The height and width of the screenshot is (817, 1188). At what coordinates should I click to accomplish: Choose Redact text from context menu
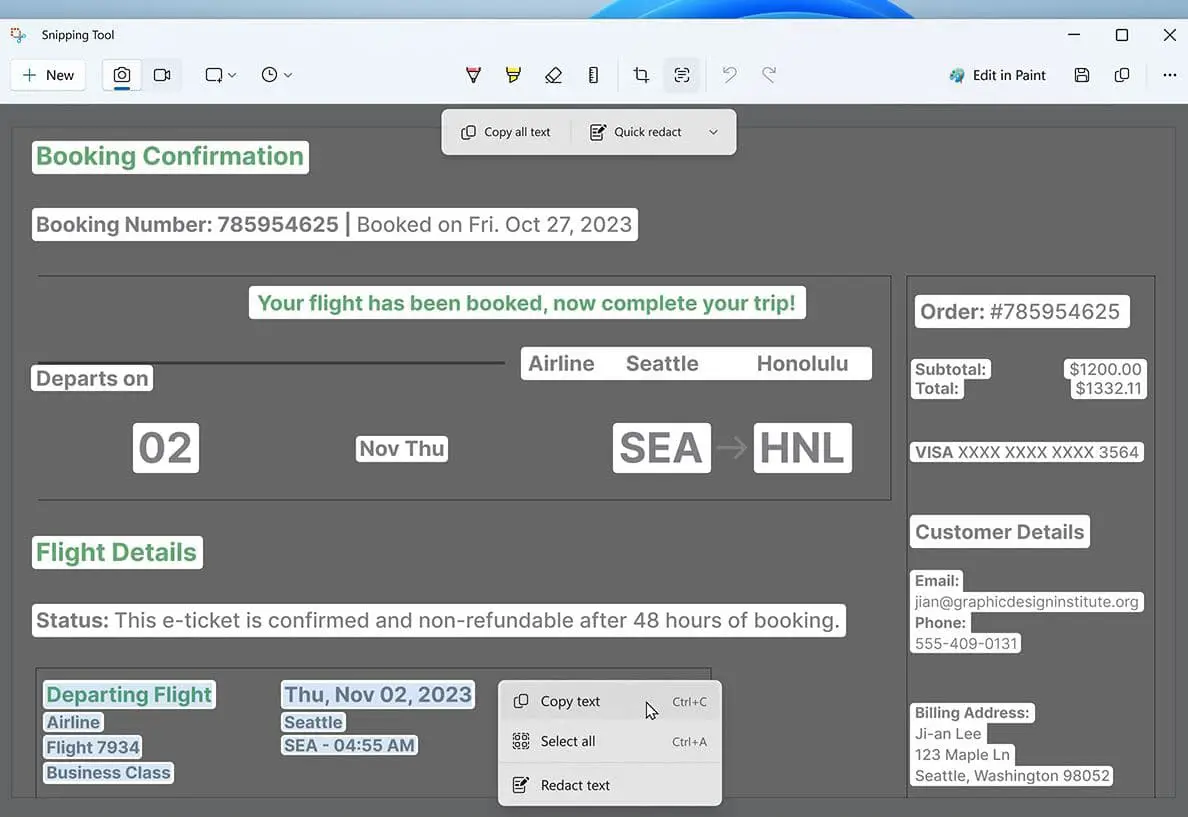575,785
